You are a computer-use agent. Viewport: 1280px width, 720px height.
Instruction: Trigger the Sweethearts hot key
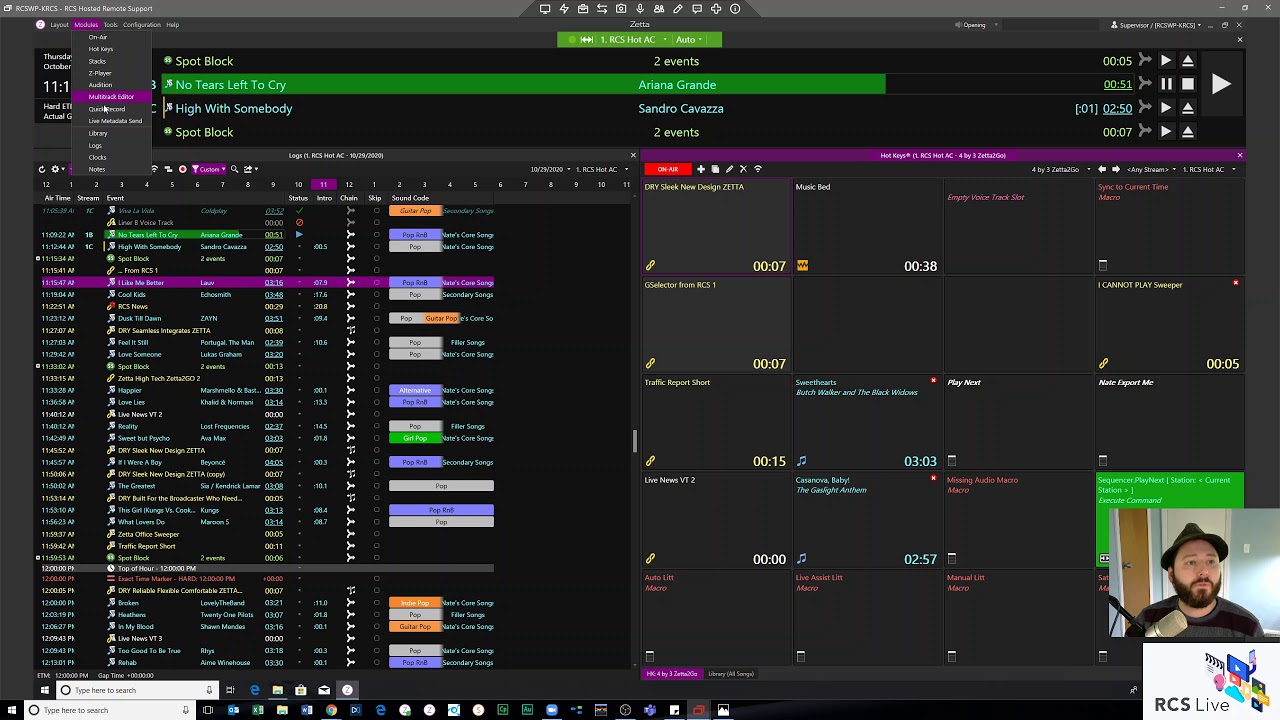pos(866,422)
